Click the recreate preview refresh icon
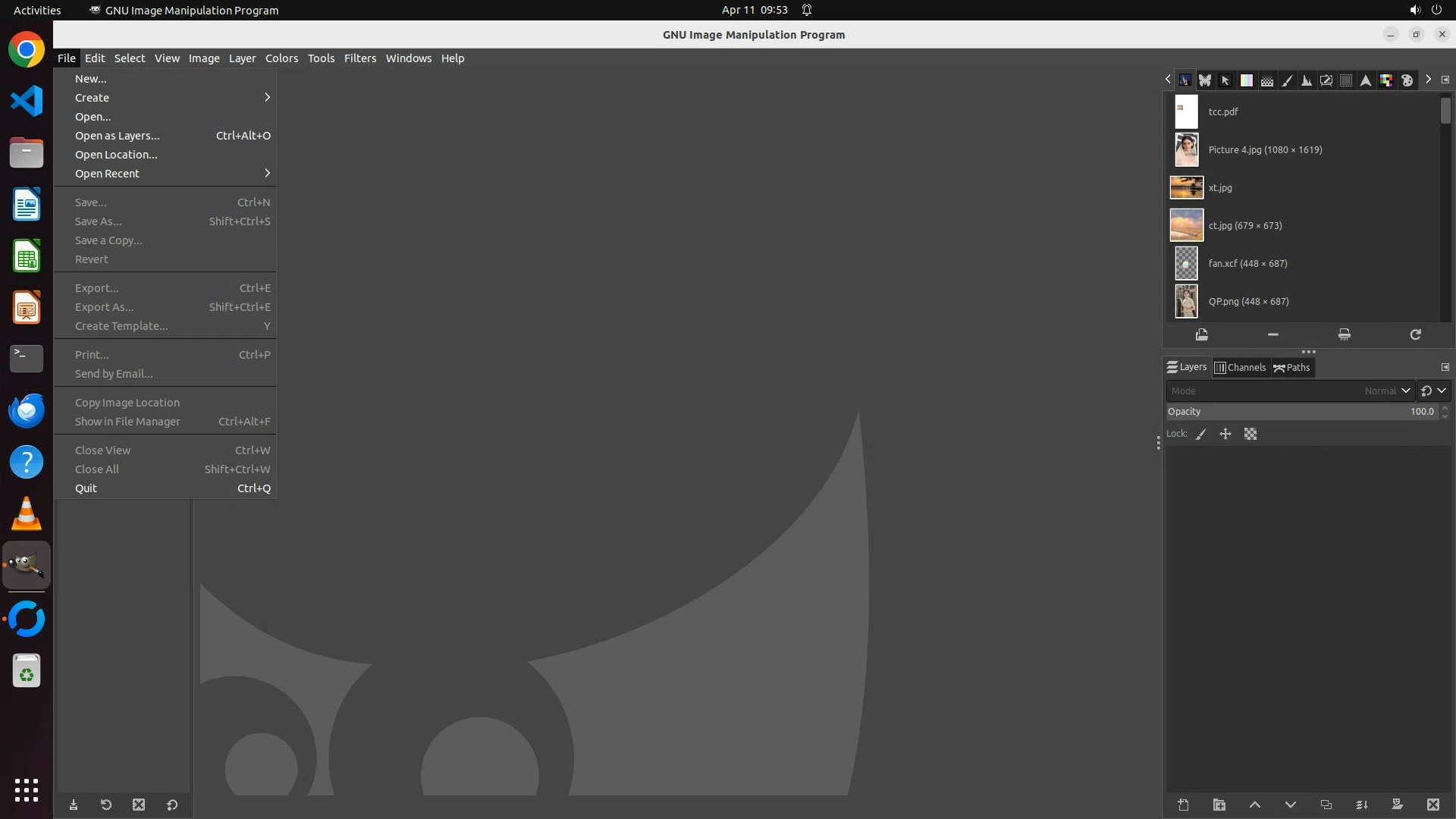This screenshot has width=1456, height=819. [1415, 334]
